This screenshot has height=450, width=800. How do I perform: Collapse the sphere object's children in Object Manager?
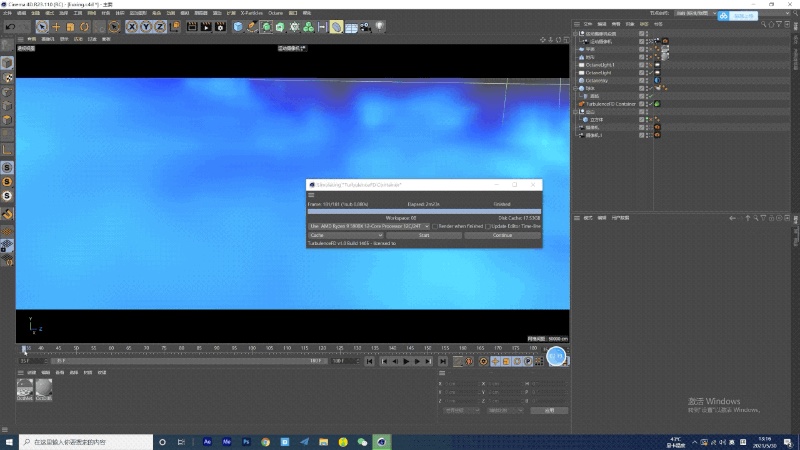tap(576, 88)
